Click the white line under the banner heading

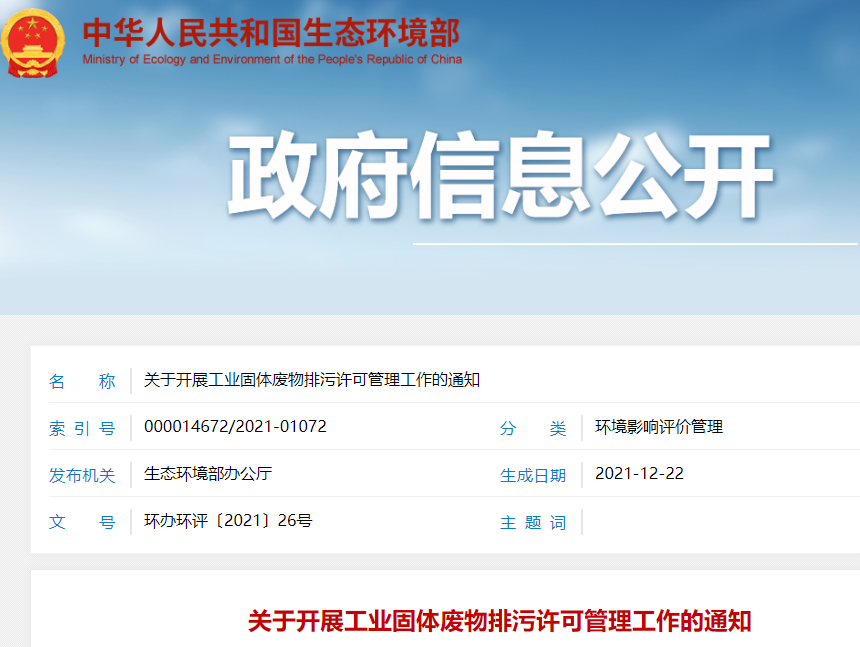click(x=635, y=243)
